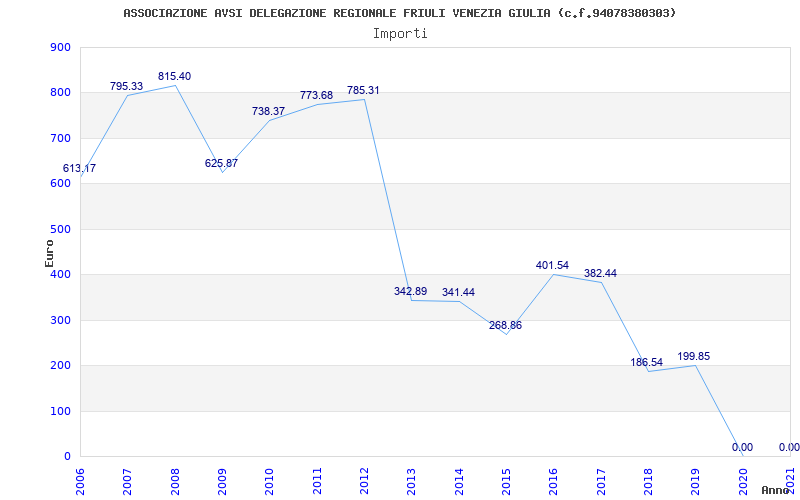Click the 2009 year label

[222, 480]
